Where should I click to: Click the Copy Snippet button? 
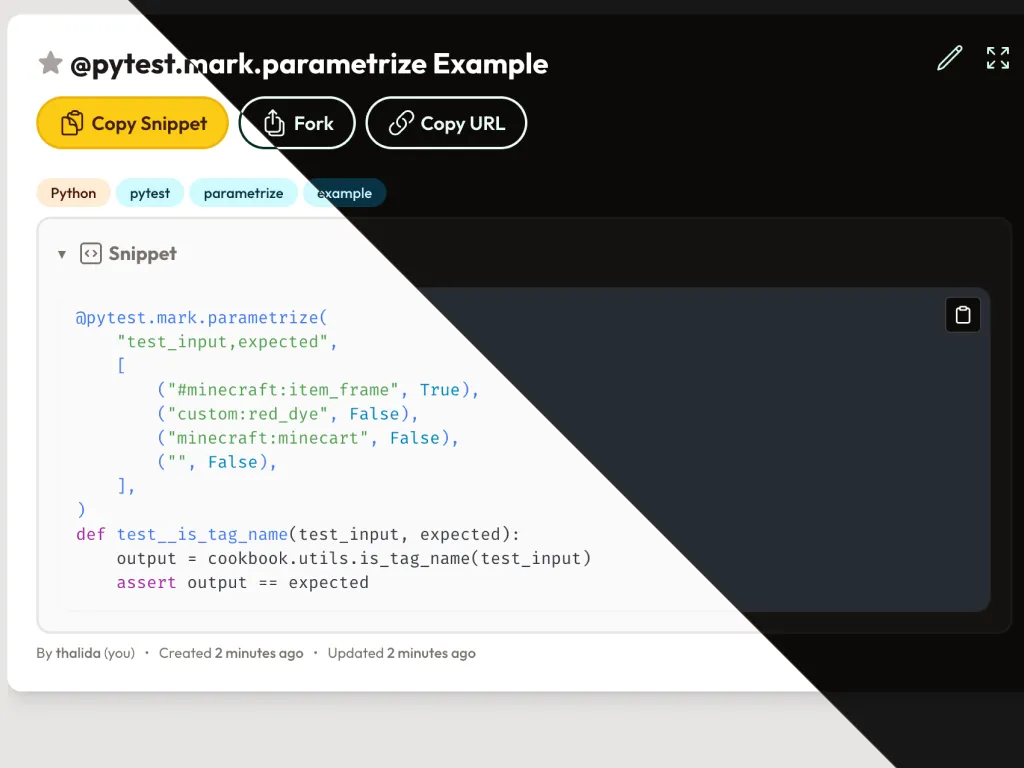133,123
